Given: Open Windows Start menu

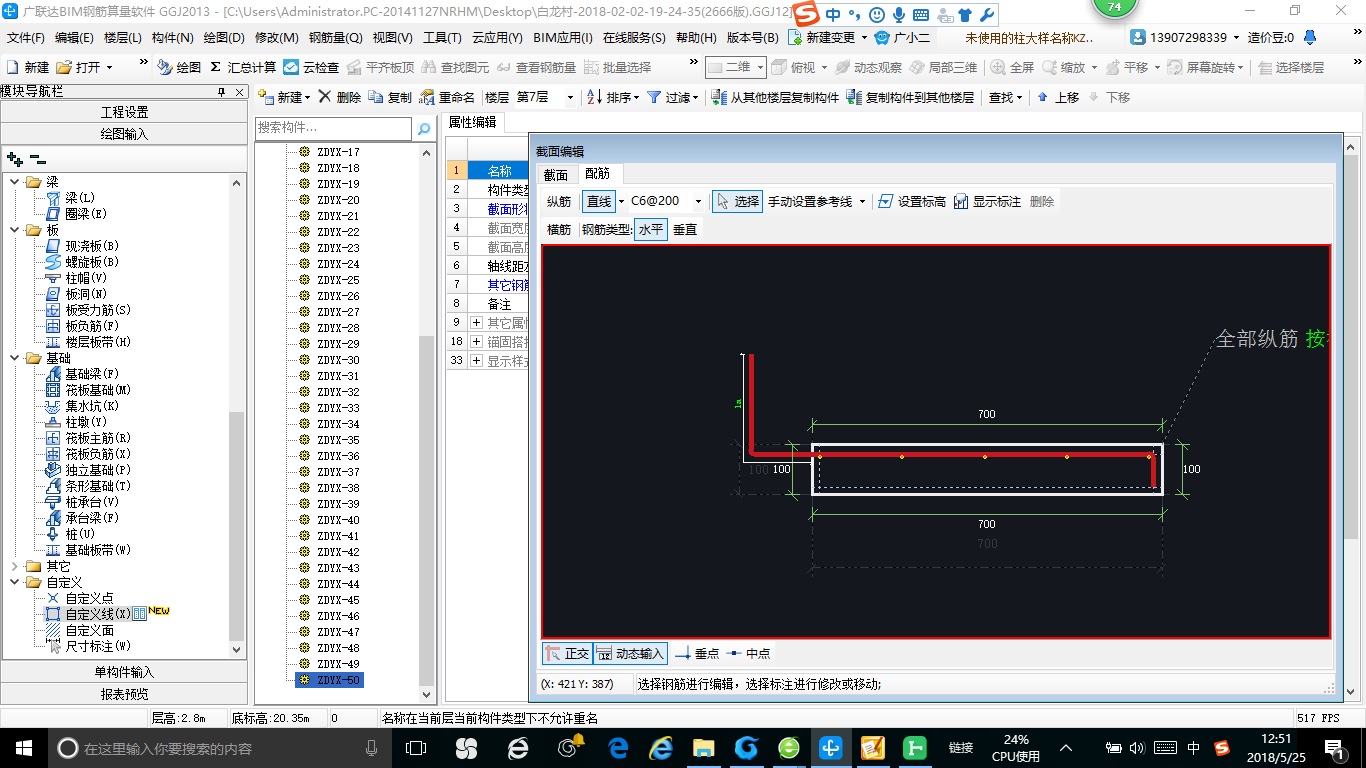Looking at the screenshot, I should 22,748.
